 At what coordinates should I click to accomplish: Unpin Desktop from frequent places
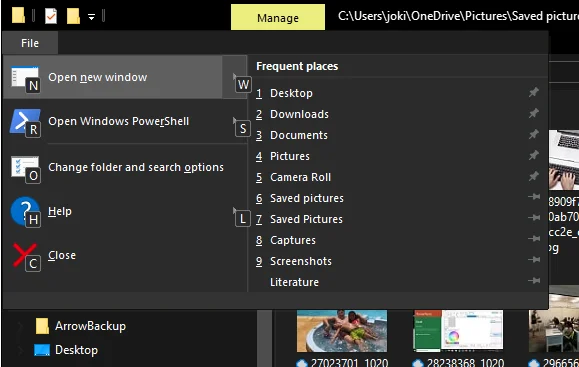[x=534, y=92]
